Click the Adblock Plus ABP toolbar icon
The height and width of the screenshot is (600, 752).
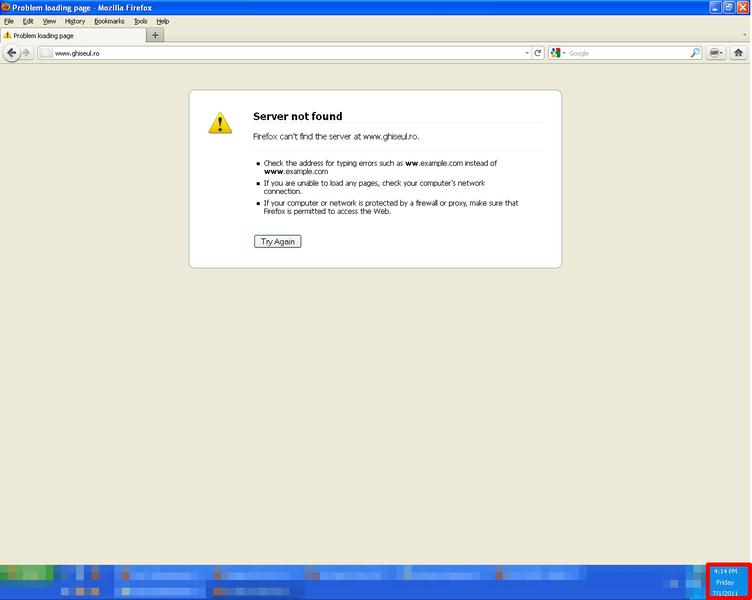[716, 53]
